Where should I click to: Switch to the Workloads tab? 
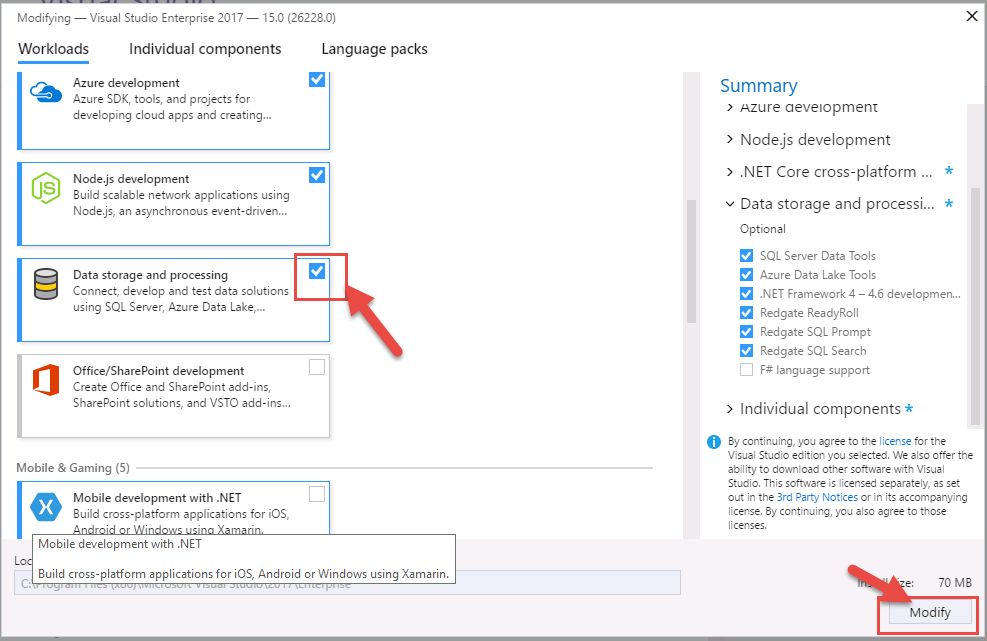pyautogui.click(x=54, y=49)
